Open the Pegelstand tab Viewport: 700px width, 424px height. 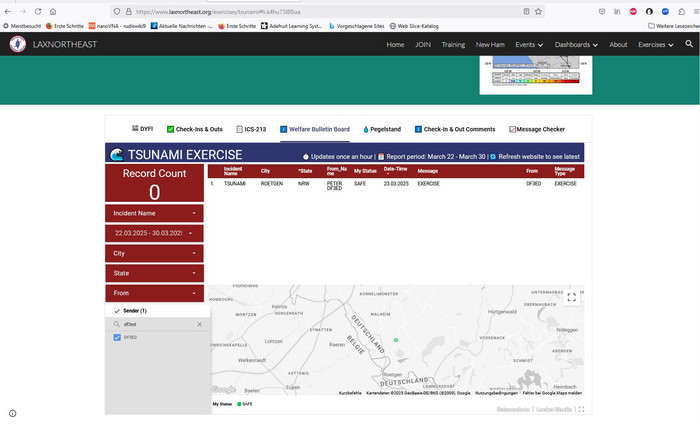(x=382, y=129)
